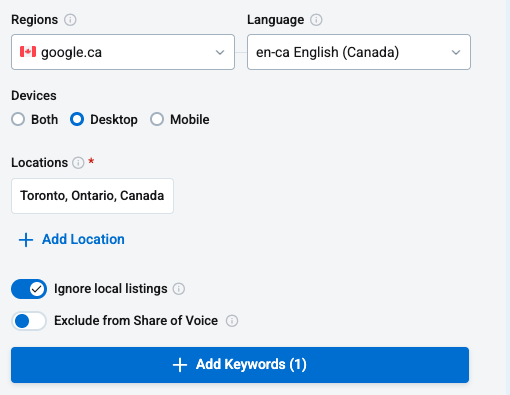The image size is (510, 395).
Task: Select the Mobile radio button
Action: 157,119
